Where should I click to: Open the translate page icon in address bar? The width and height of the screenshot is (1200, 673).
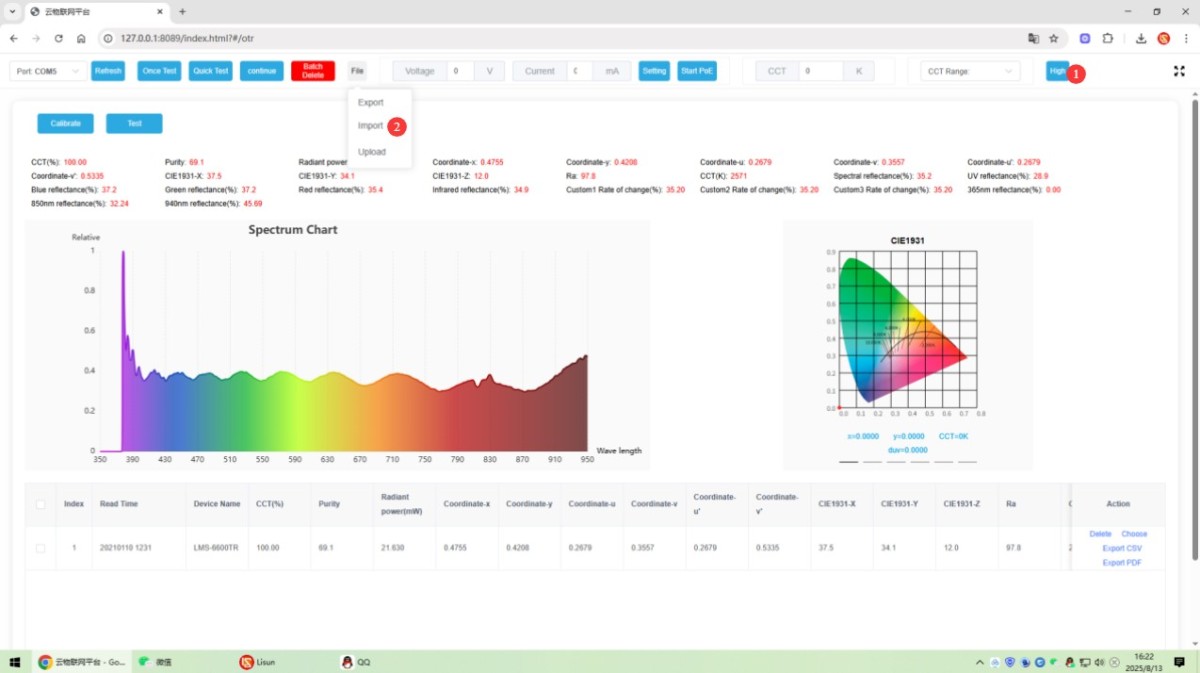[1034, 38]
